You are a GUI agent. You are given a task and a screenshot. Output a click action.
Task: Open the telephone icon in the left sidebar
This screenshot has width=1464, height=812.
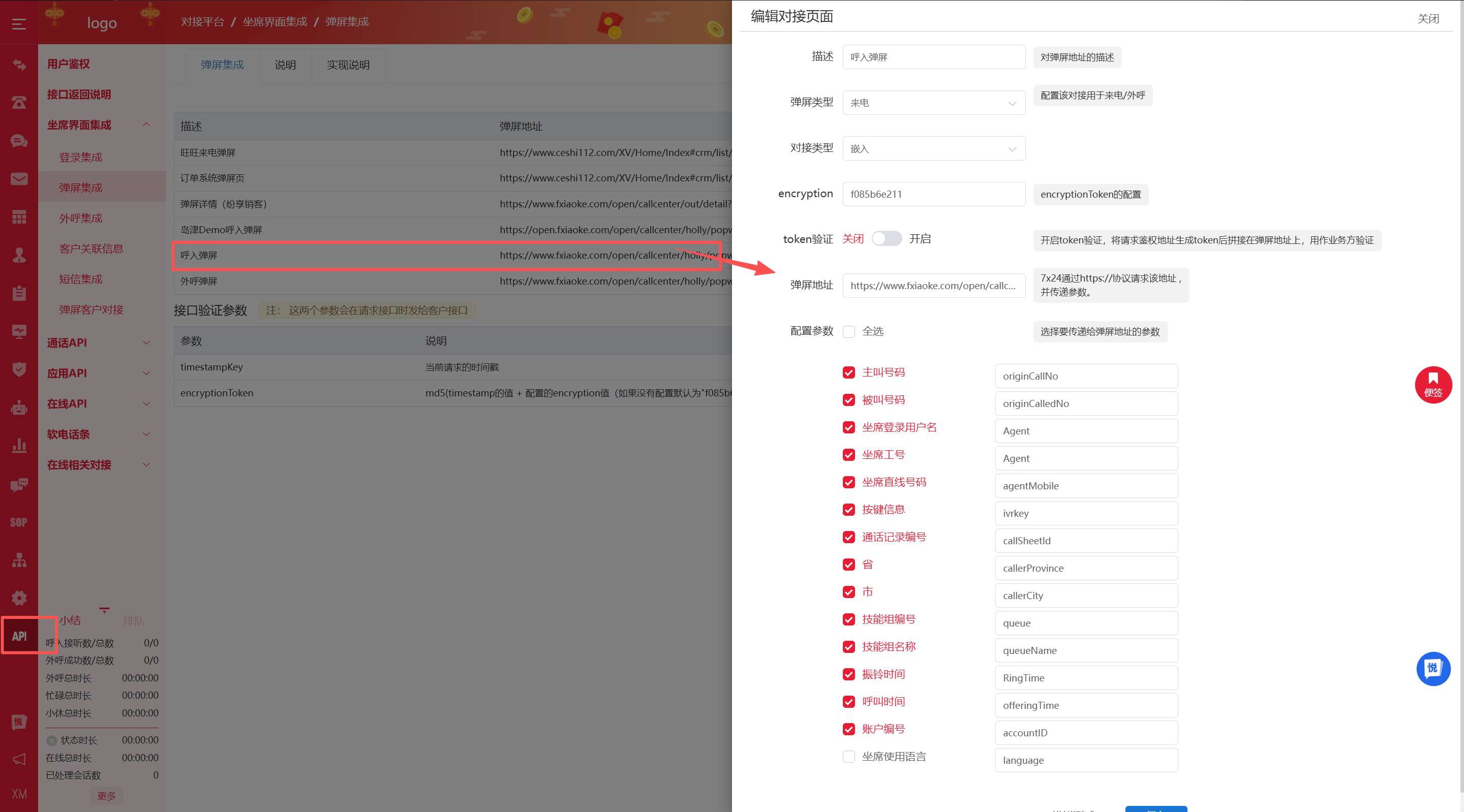click(x=19, y=103)
